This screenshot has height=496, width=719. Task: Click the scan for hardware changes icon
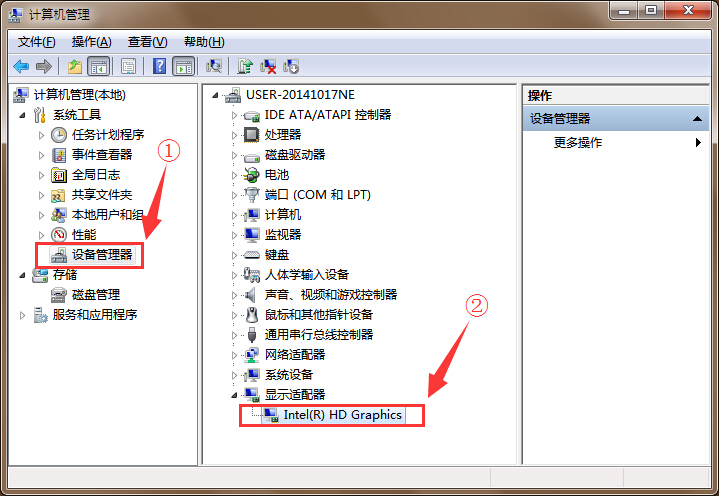(x=214, y=66)
